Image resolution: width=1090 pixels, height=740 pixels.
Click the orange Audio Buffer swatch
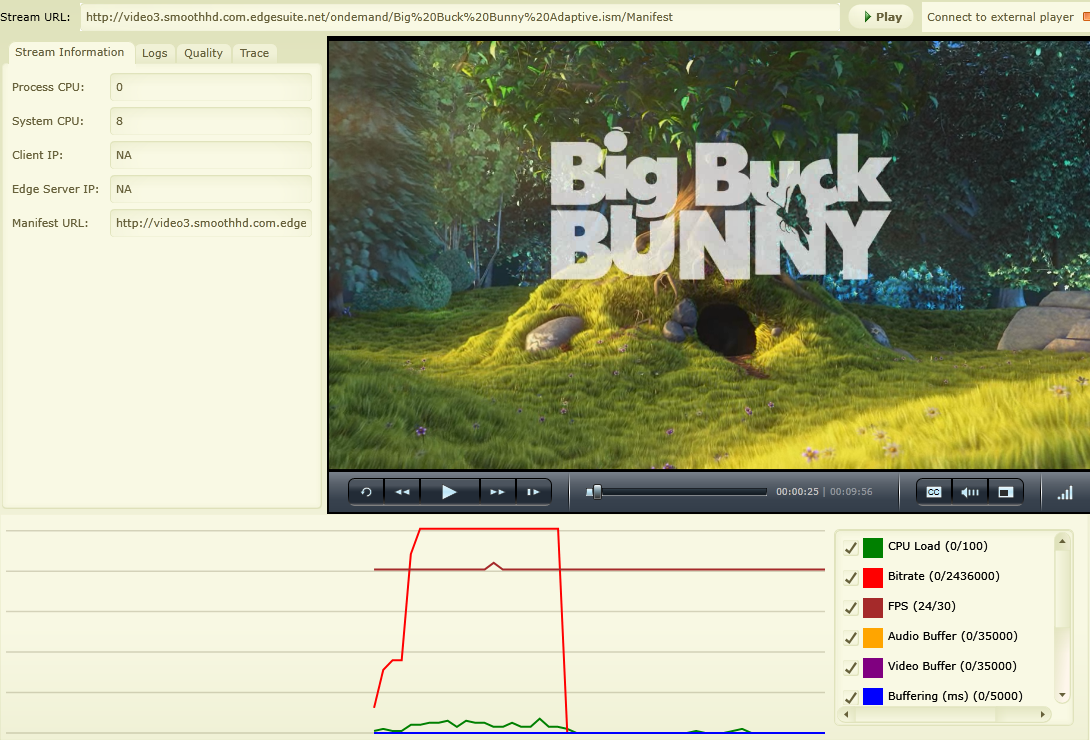pos(872,637)
